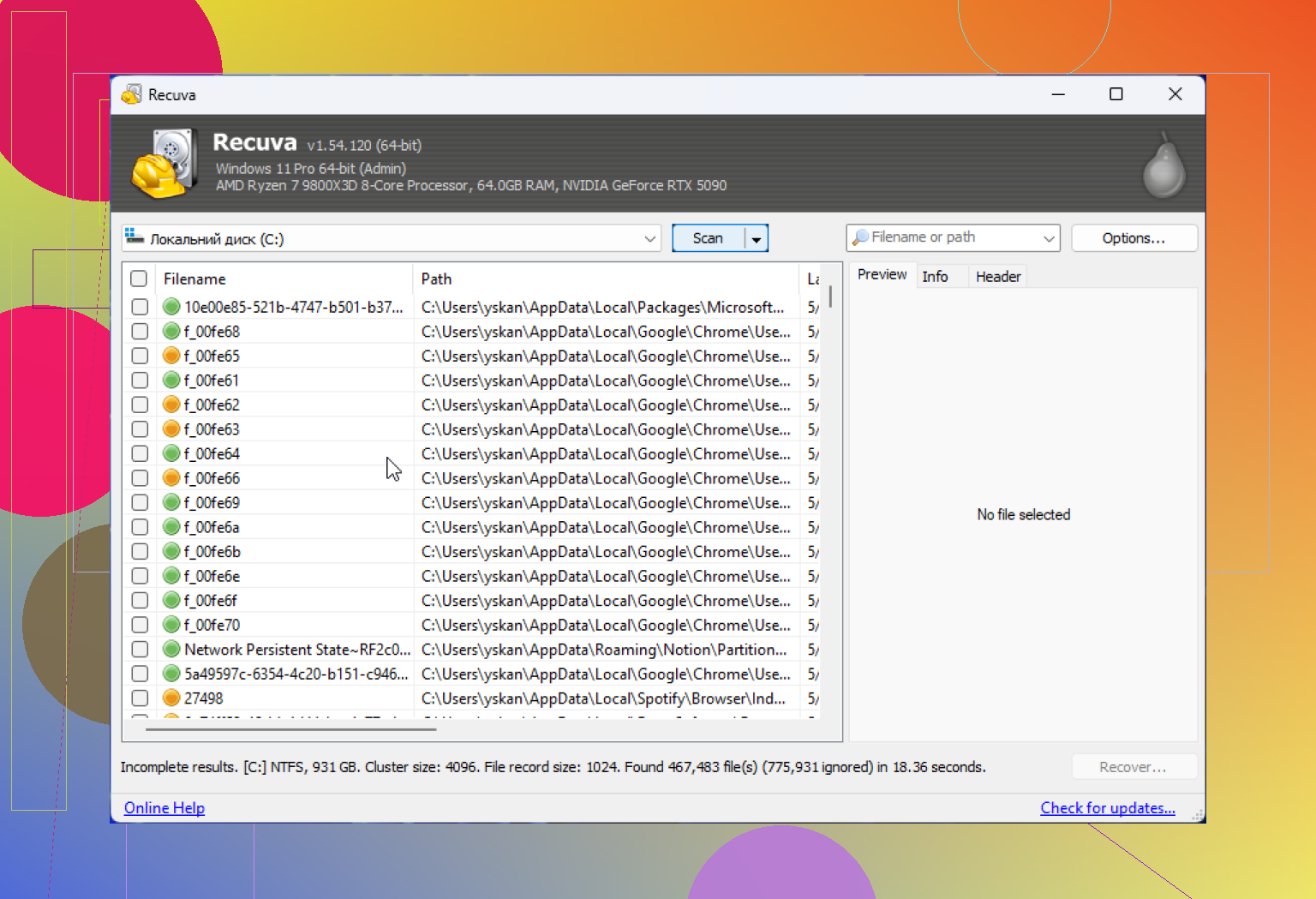Image resolution: width=1316 pixels, height=899 pixels.
Task: Switch to the Header tab
Action: [998, 277]
